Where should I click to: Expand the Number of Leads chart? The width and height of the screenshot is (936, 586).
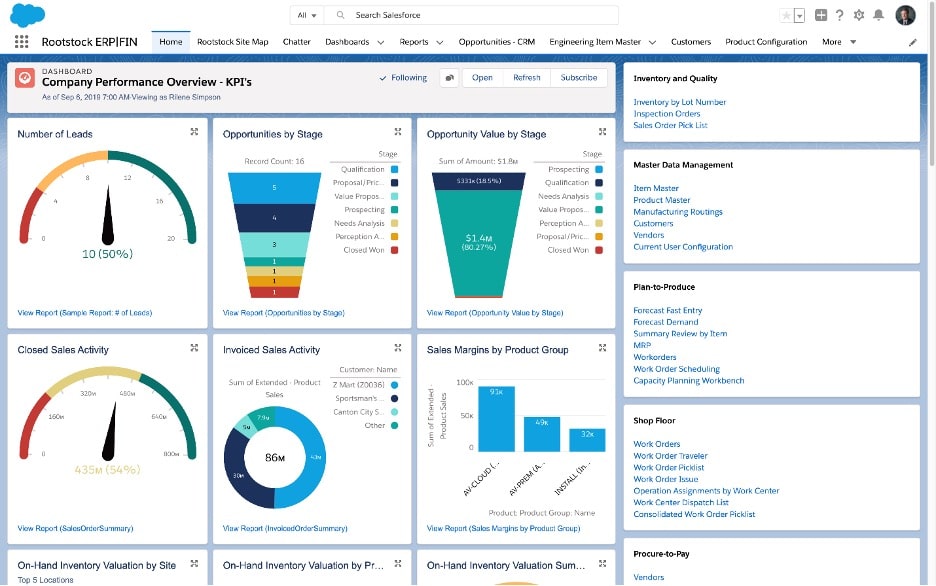click(x=194, y=131)
